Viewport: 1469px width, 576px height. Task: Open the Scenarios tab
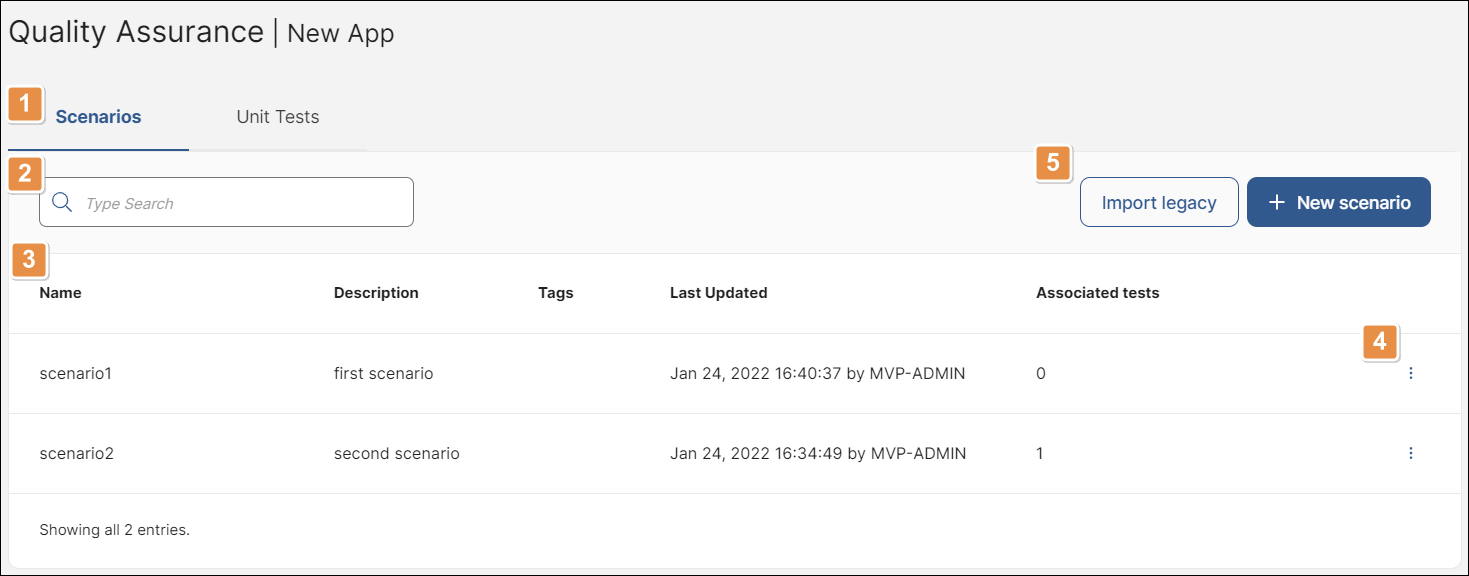point(98,117)
